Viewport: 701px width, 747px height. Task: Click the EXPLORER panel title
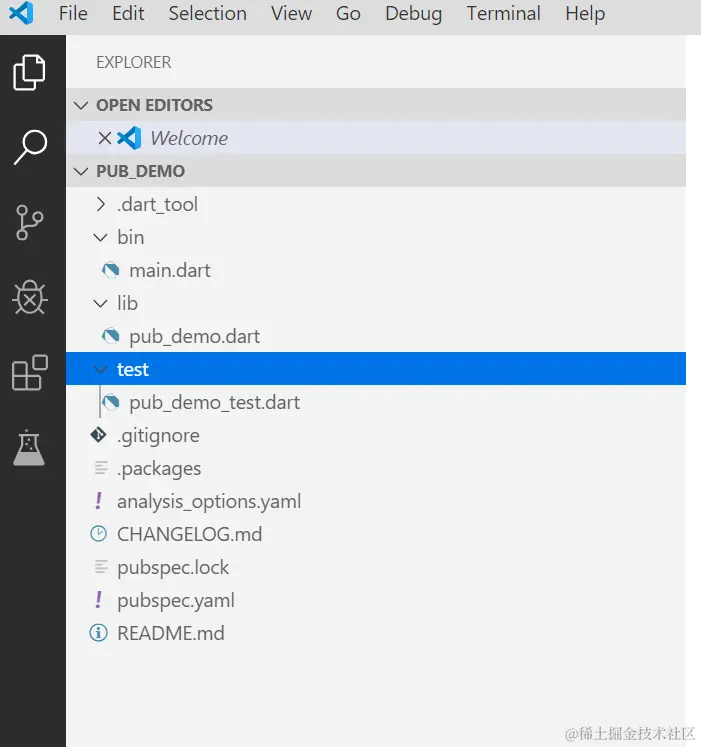pos(133,62)
